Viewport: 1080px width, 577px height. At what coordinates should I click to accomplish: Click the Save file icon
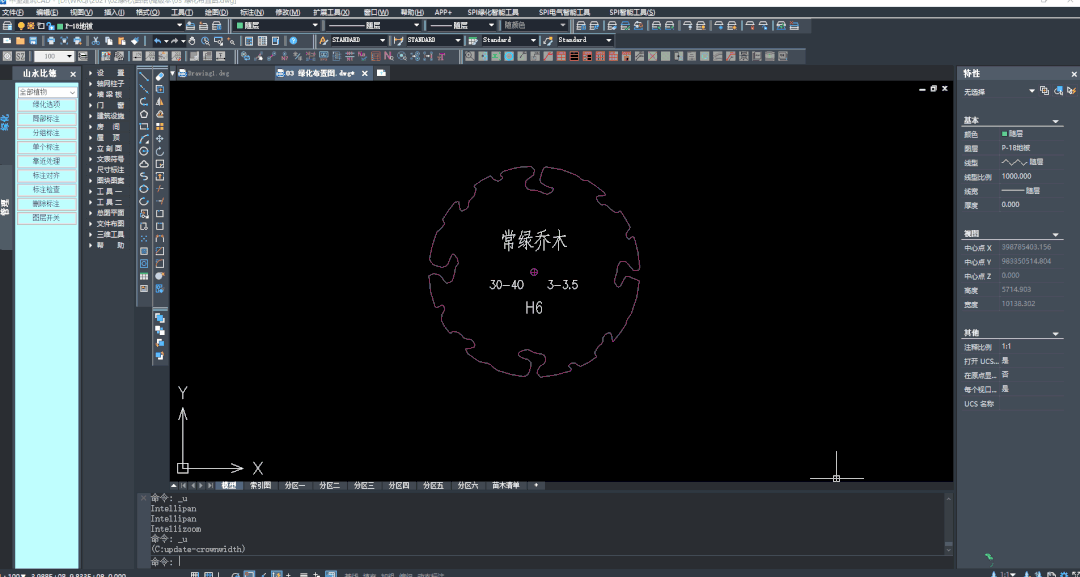click(x=32, y=41)
